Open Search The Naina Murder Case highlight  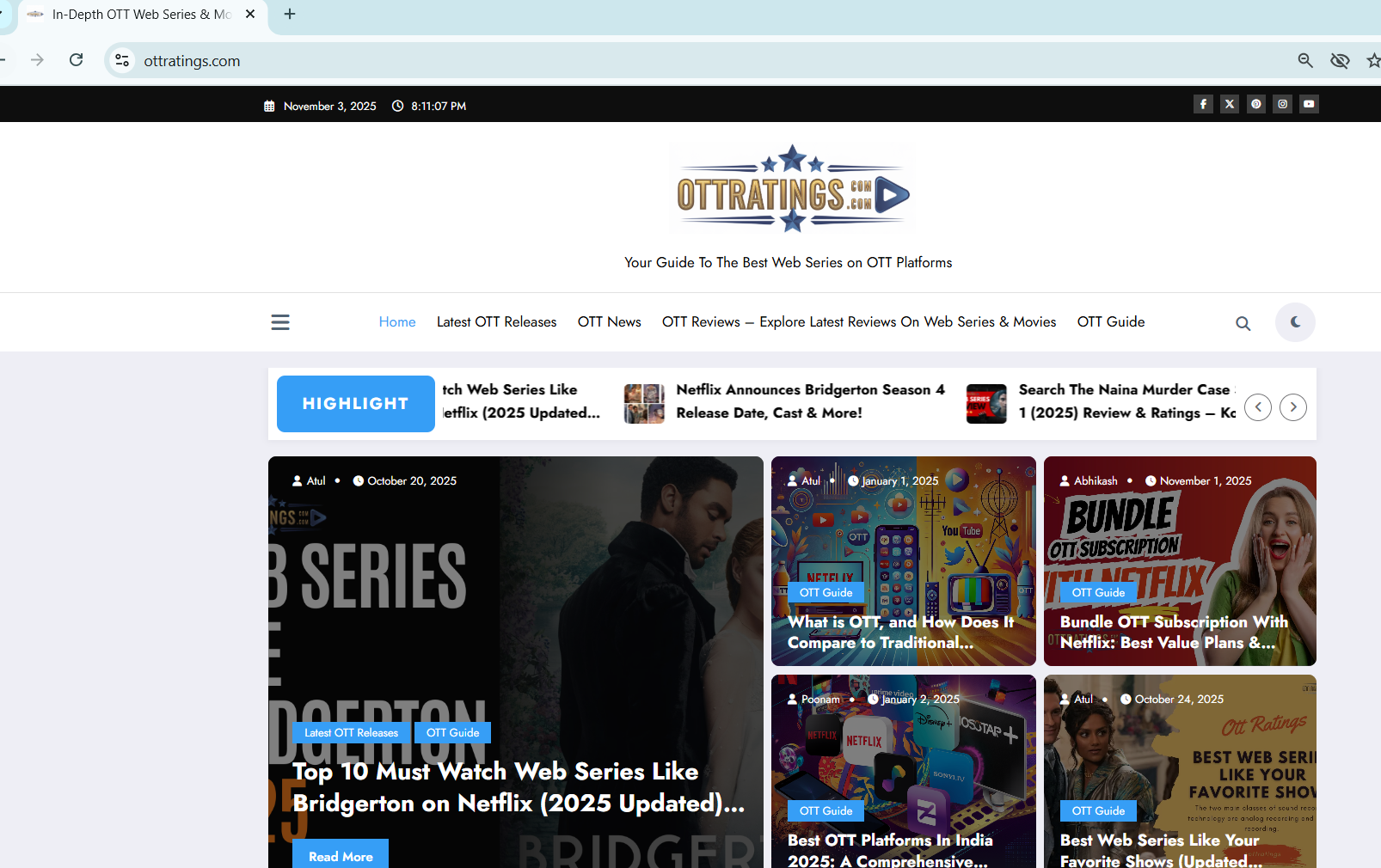coord(1127,401)
